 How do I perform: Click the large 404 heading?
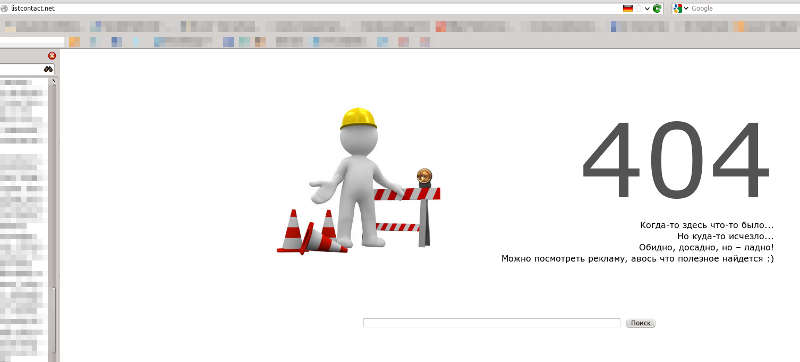pyautogui.click(x=676, y=160)
